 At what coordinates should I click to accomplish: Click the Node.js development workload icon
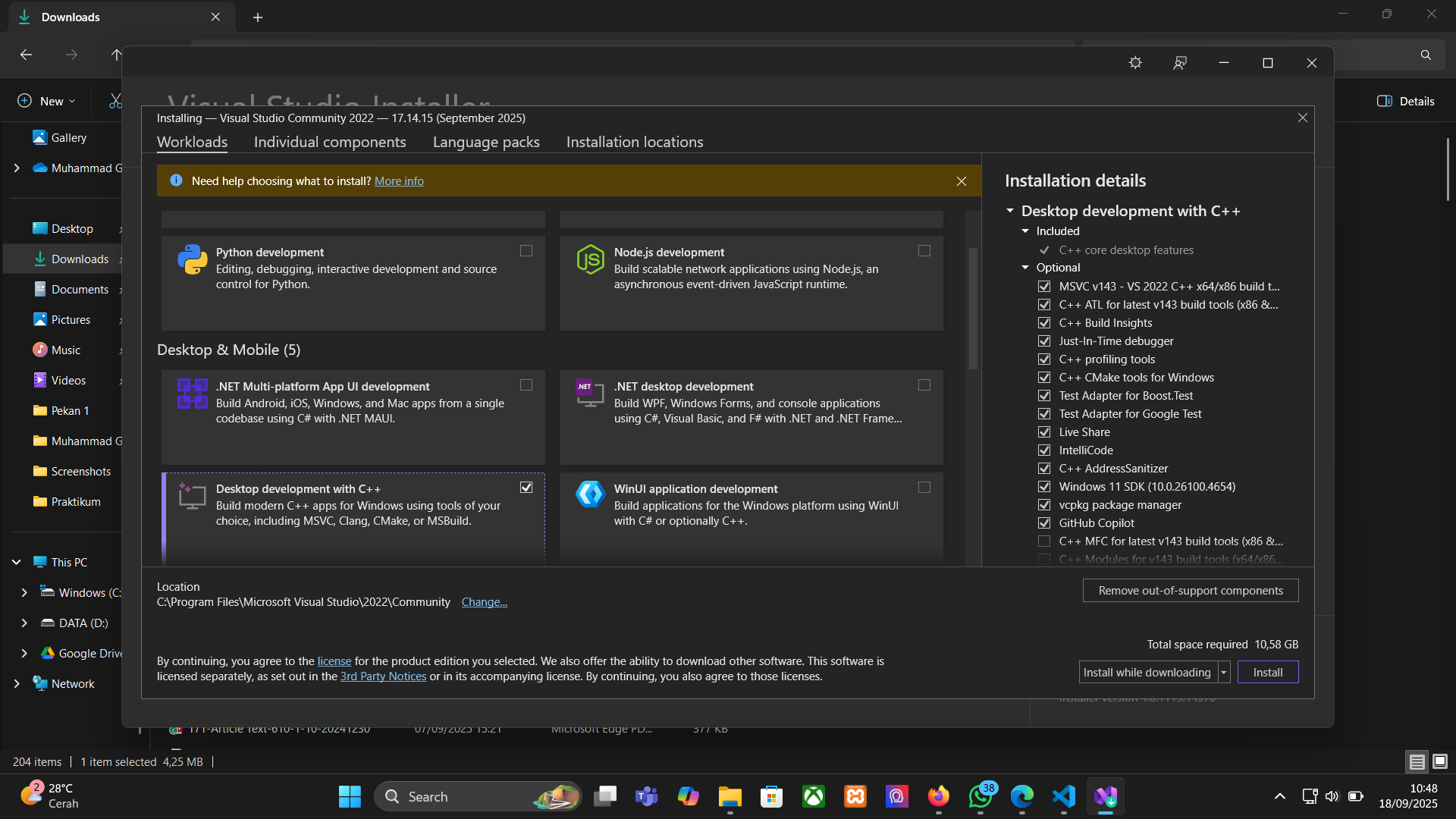[x=590, y=260]
